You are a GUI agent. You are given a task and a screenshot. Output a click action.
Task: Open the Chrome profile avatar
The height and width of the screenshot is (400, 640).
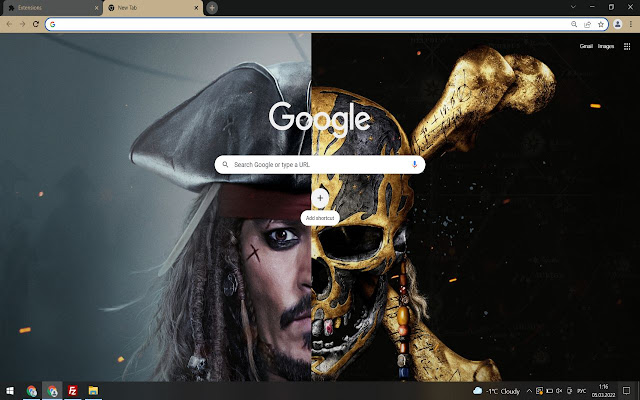pyautogui.click(x=617, y=24)
